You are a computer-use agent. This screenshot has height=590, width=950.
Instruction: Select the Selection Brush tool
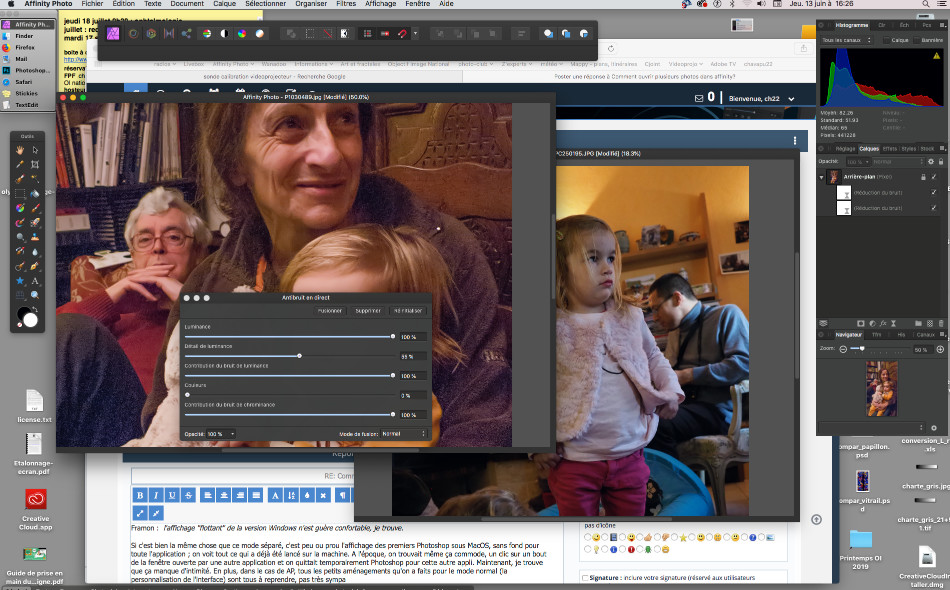coord(20,179)
